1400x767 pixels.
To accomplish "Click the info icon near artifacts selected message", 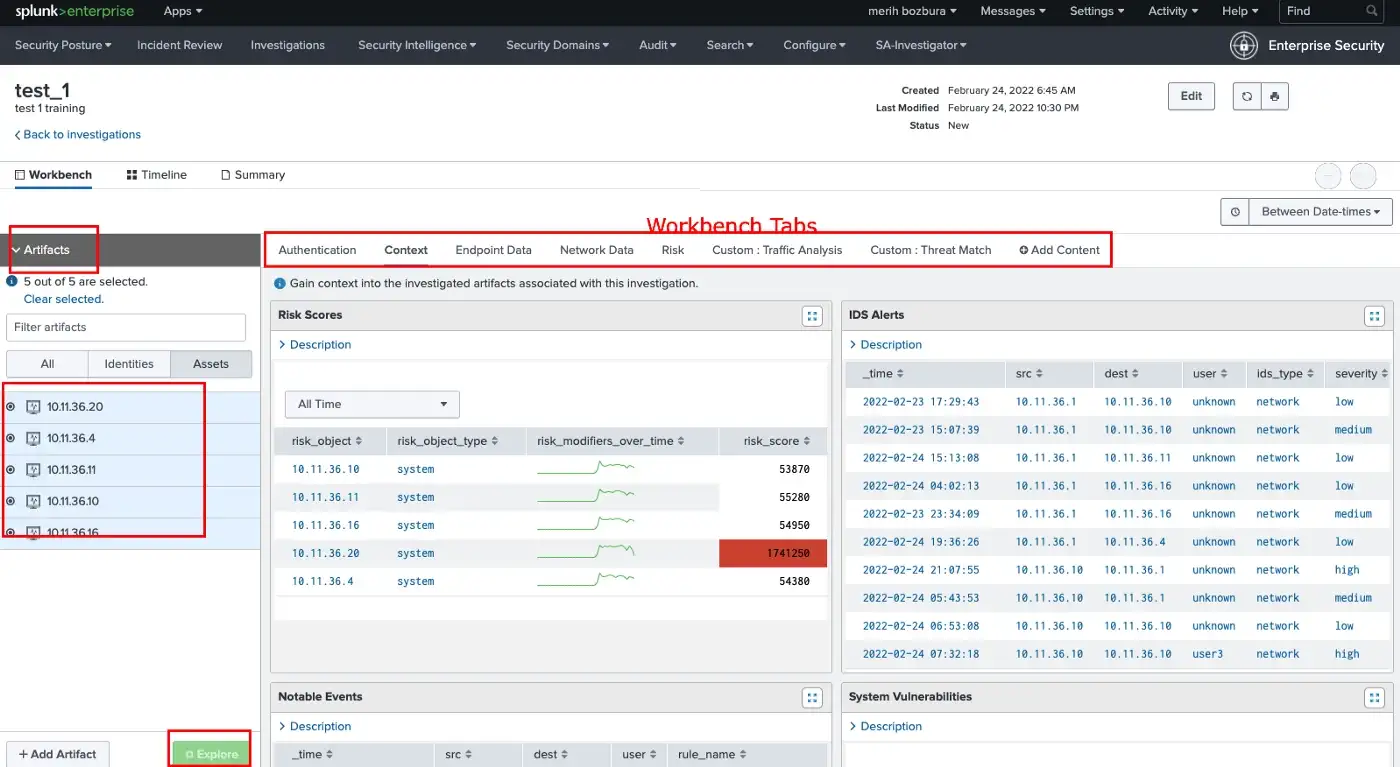I will 12,282.
